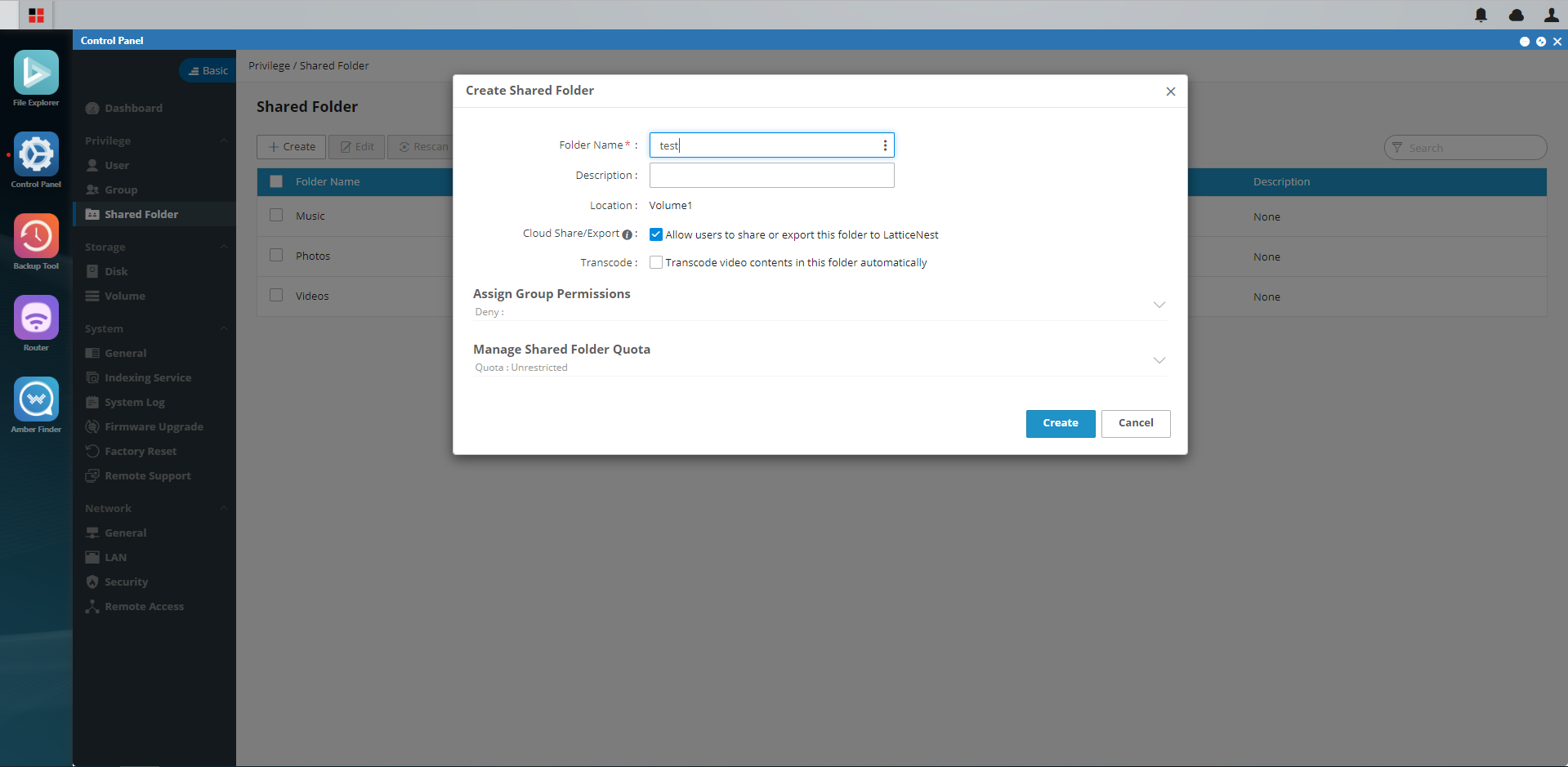This screenshot has height=767, width=1568.
Task: Enable Transcode video contents automatically
Action: [655, 262]
